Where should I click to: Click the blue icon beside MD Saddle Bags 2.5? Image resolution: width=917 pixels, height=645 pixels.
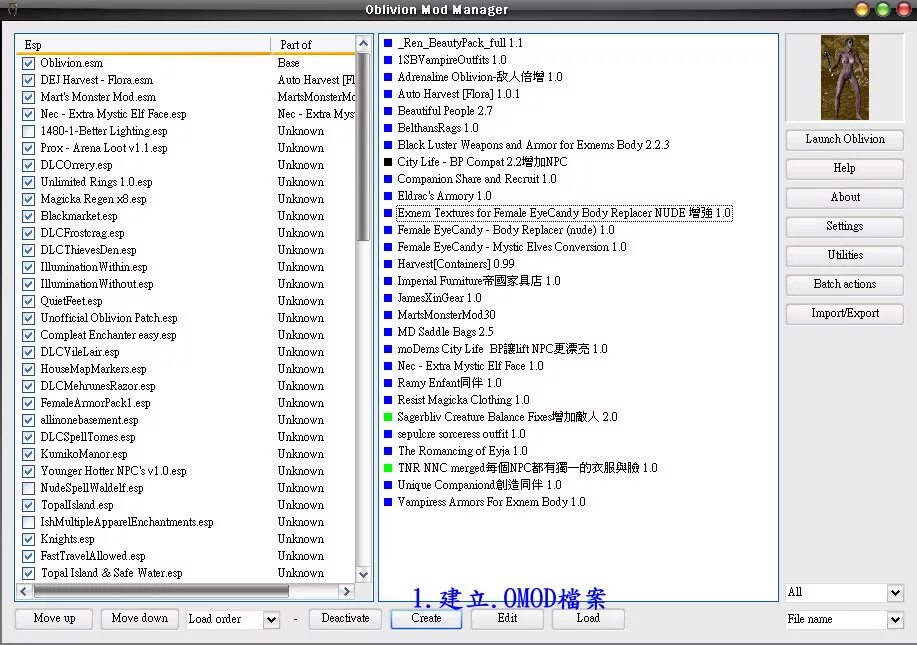tap(388, 332)
